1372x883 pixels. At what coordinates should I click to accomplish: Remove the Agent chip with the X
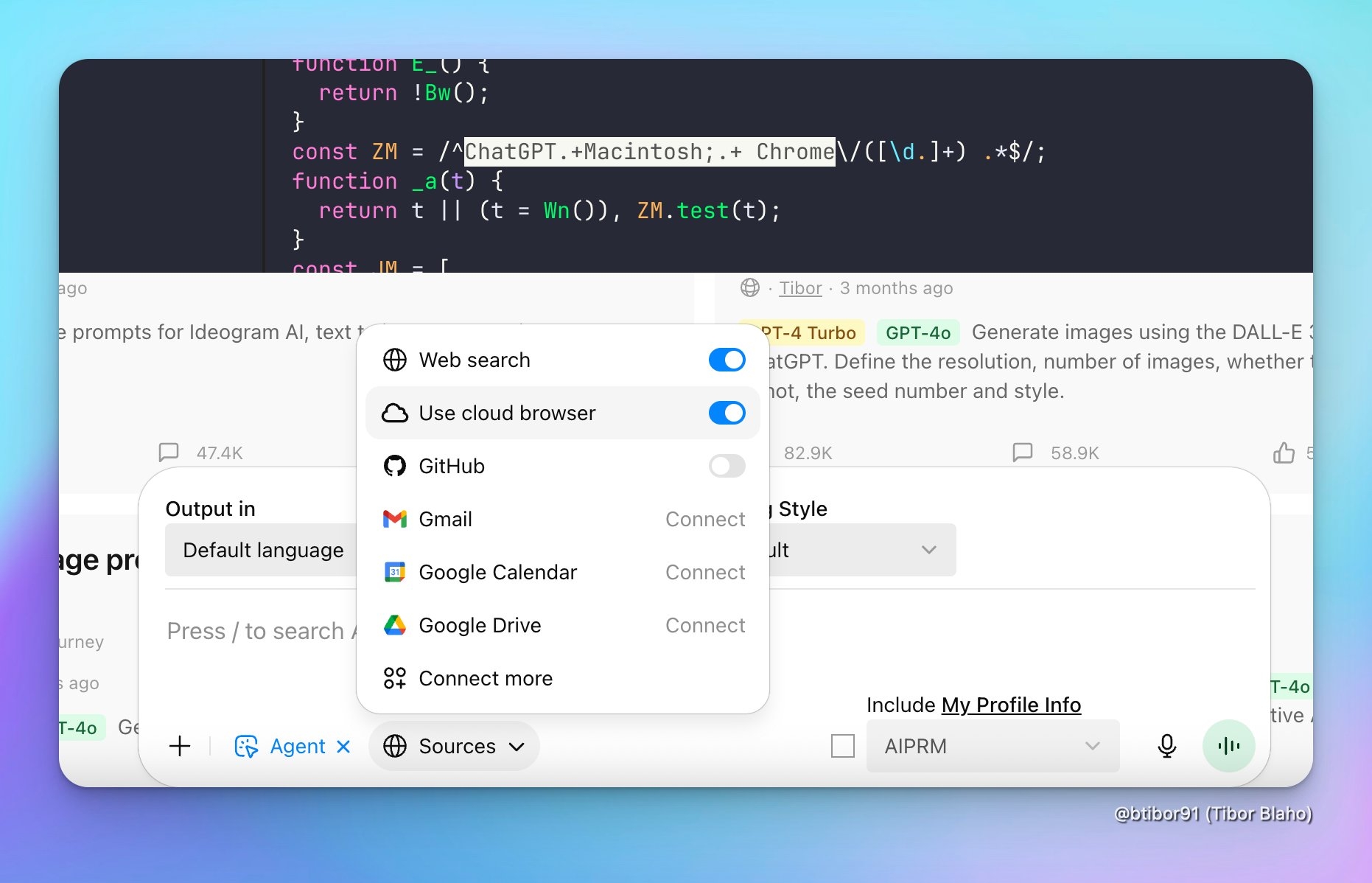tap(343, 746)
